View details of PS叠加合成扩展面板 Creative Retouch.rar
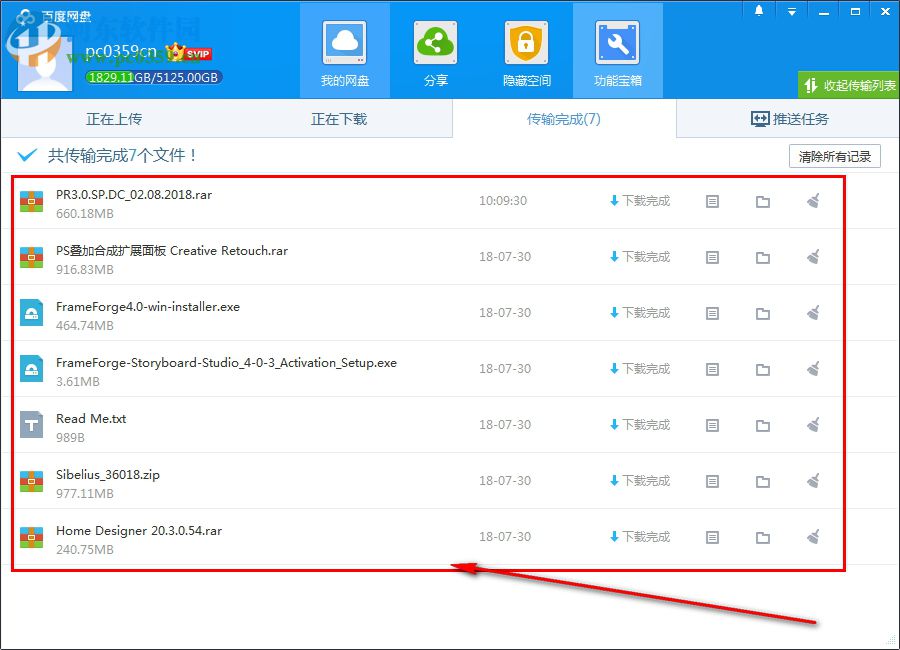The width and height of the screenshot is (900, 650). (712, 257)
